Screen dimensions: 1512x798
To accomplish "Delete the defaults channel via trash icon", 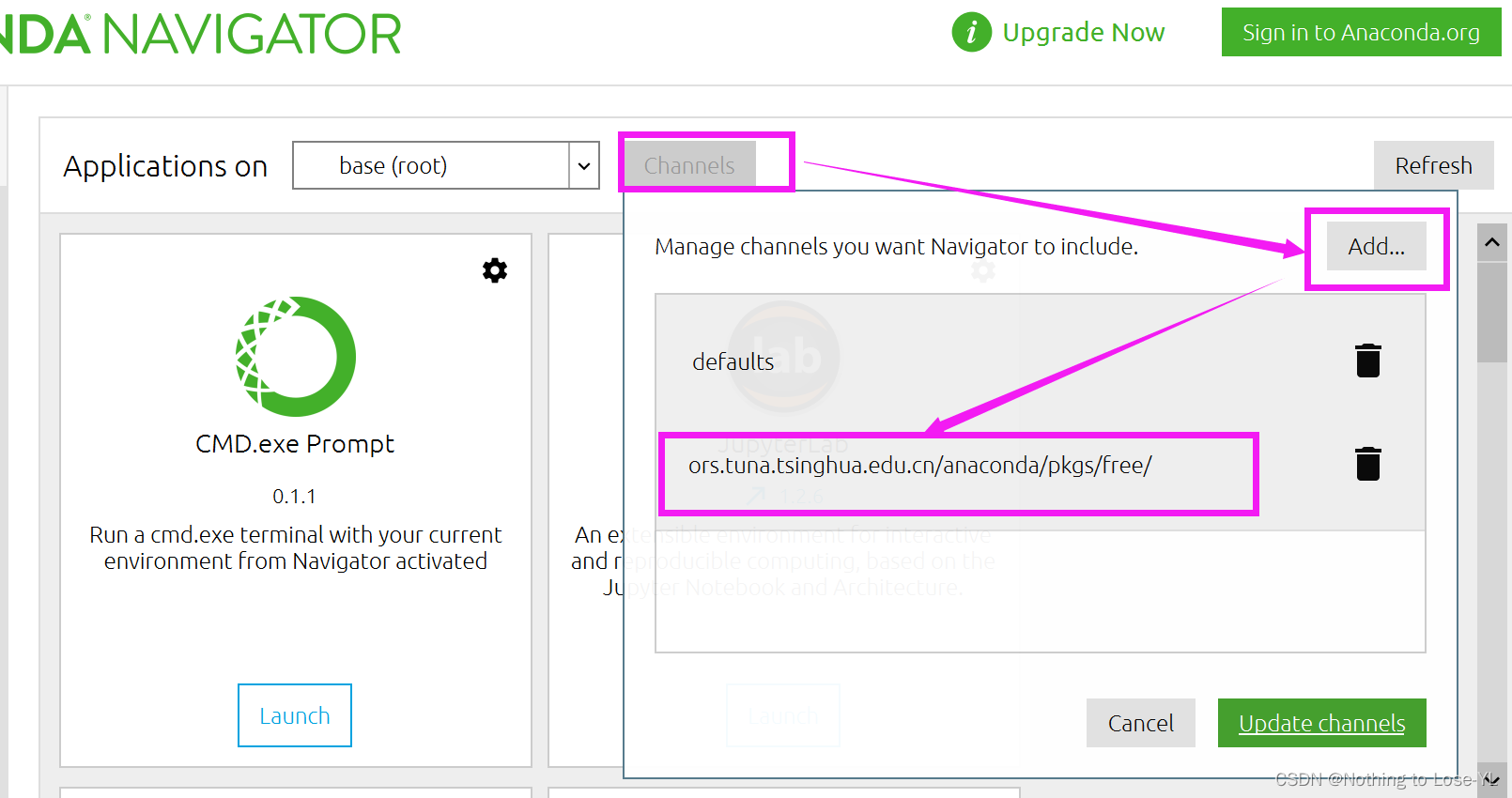I will pyautogui.click(x=1368, y=361).
